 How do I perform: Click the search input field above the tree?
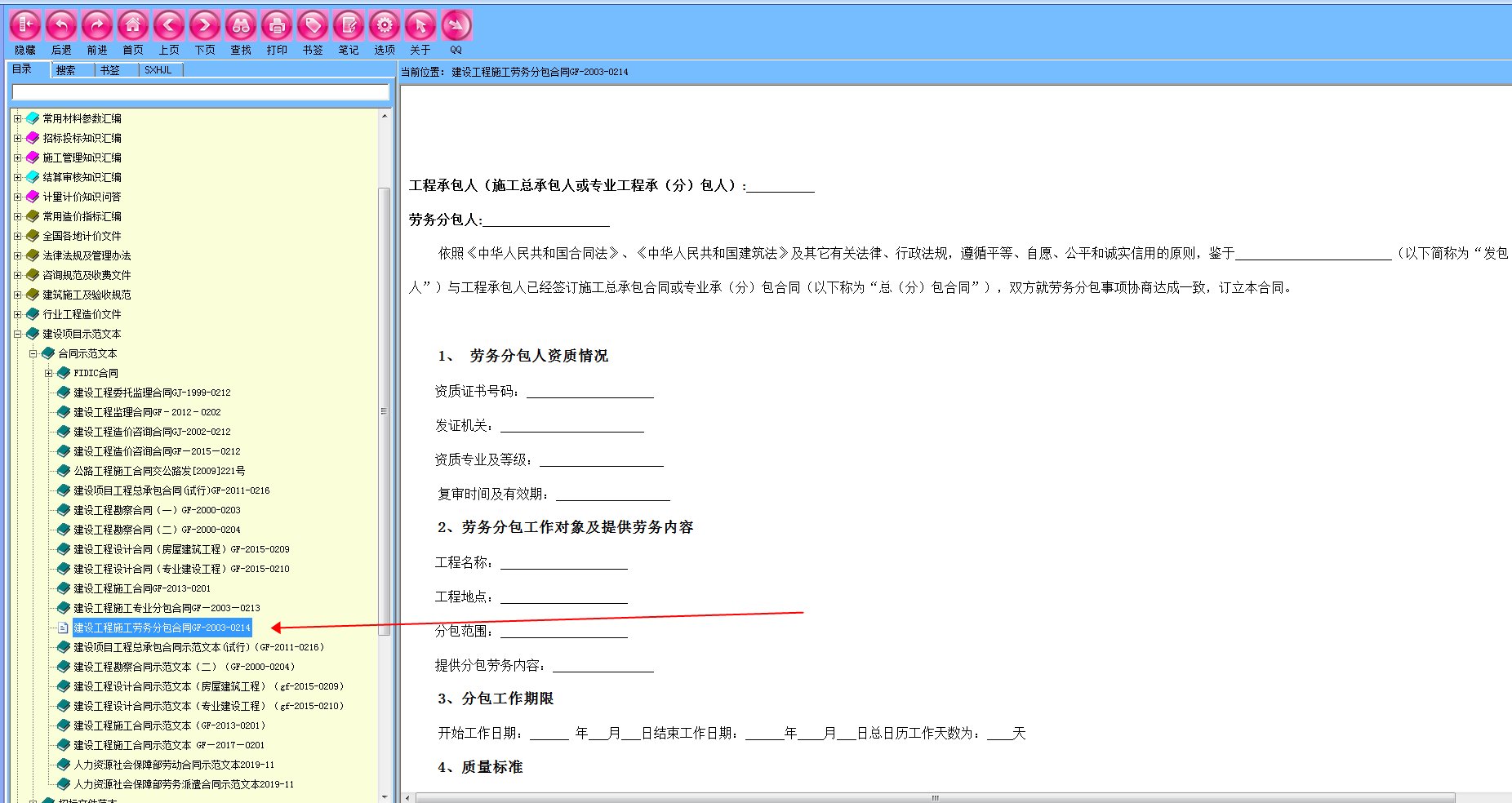201,92
